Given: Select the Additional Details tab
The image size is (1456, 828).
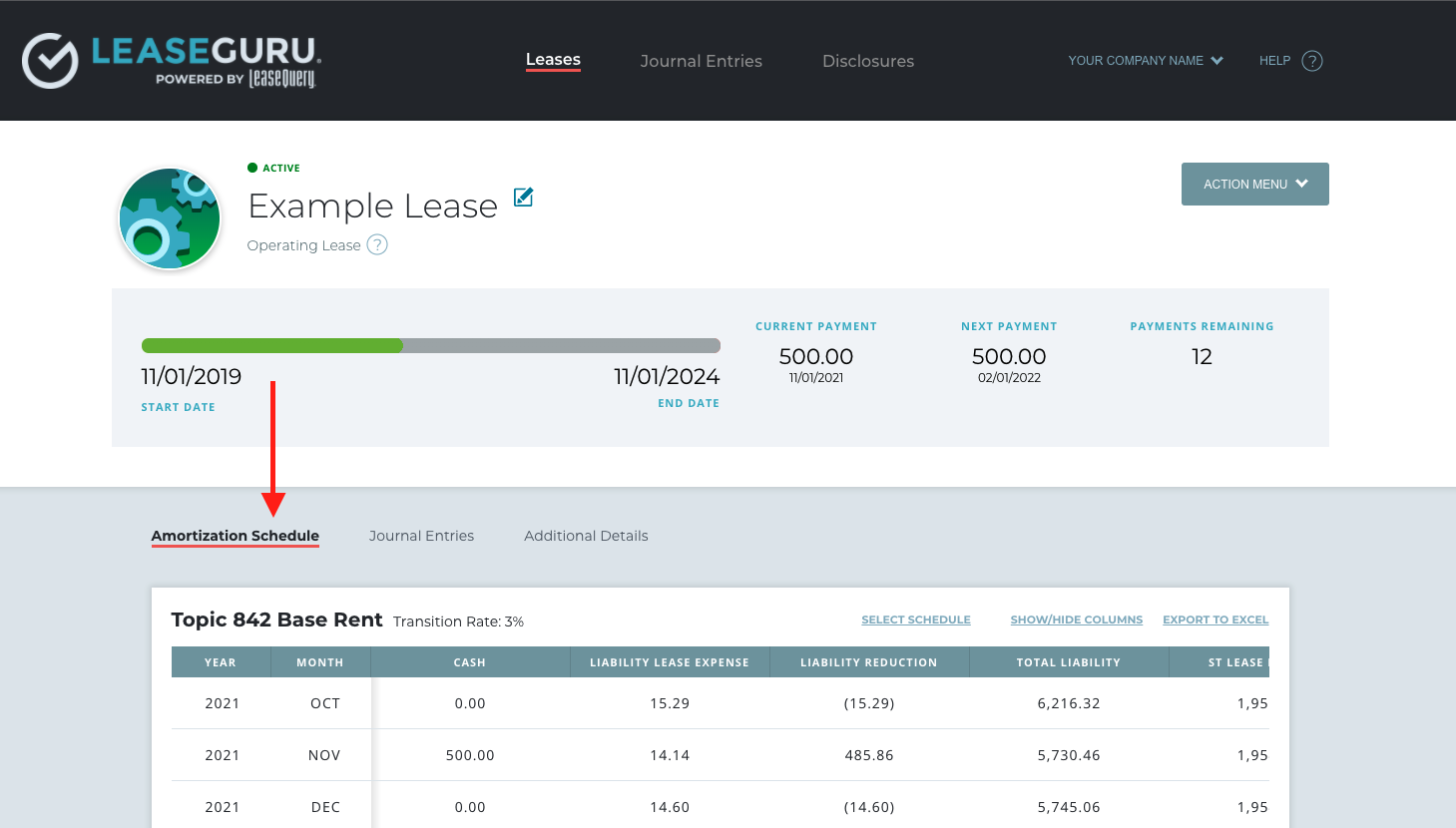Looking at the screenshot, I should 586,536.
